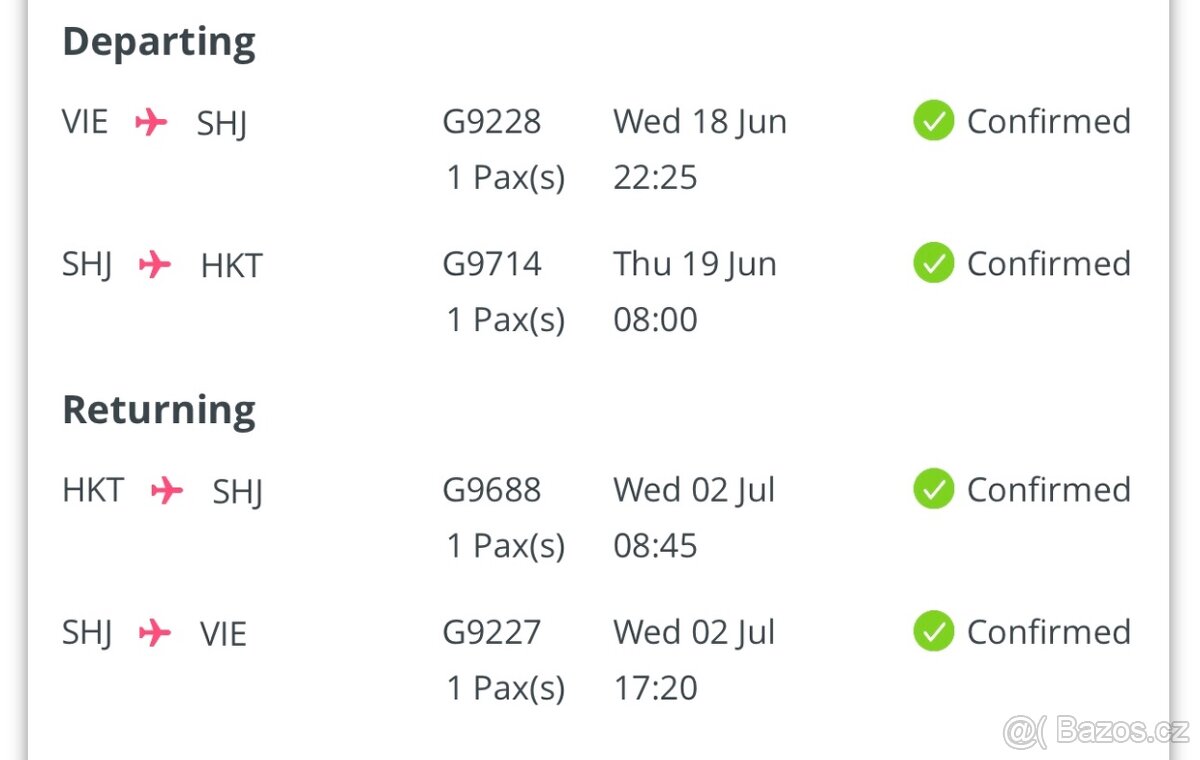The width and height of the screenshot is (1200, 760).
Task: Open flight number G9228
Action: coord(492,122)
